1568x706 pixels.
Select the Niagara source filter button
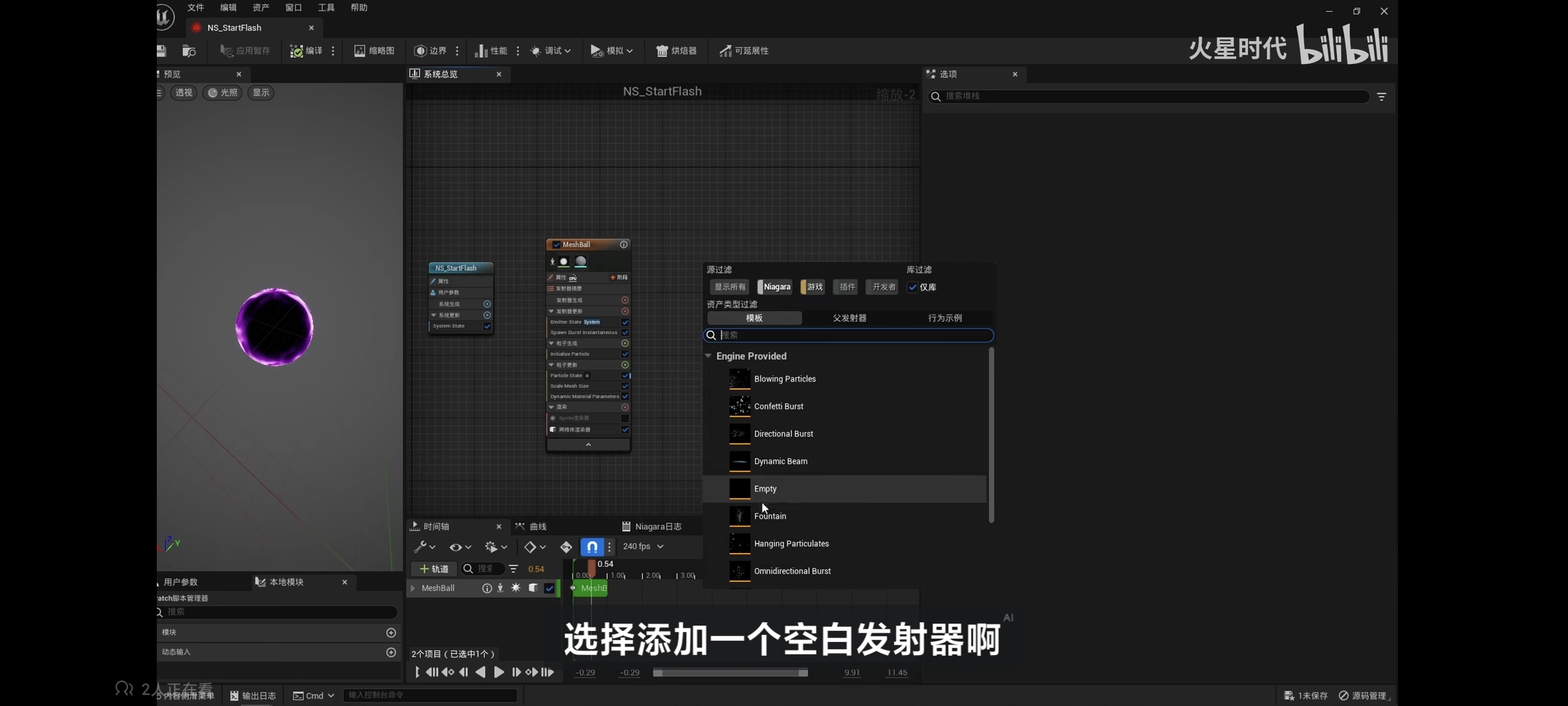tap(776, 287)
